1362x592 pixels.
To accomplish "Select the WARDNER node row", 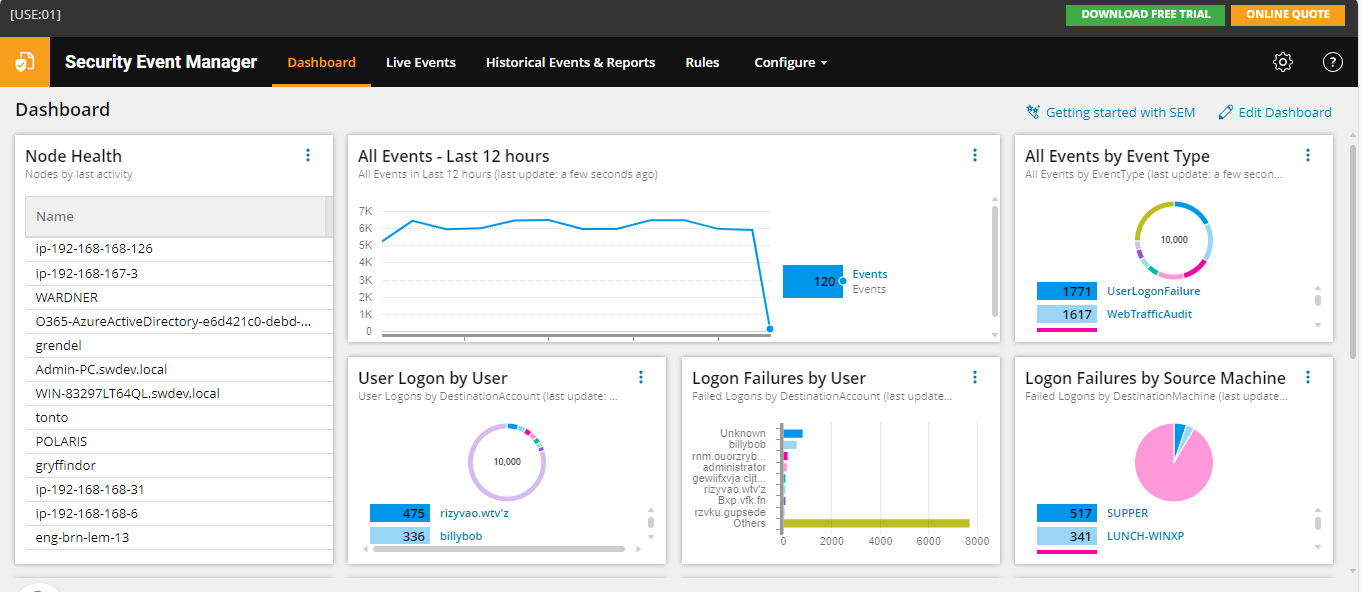I will [179, 297].
